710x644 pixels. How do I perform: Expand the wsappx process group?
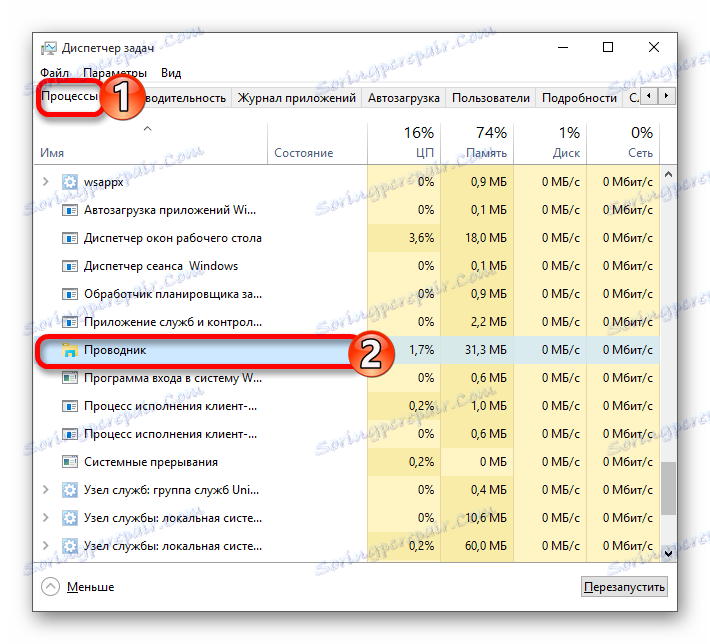45,182
